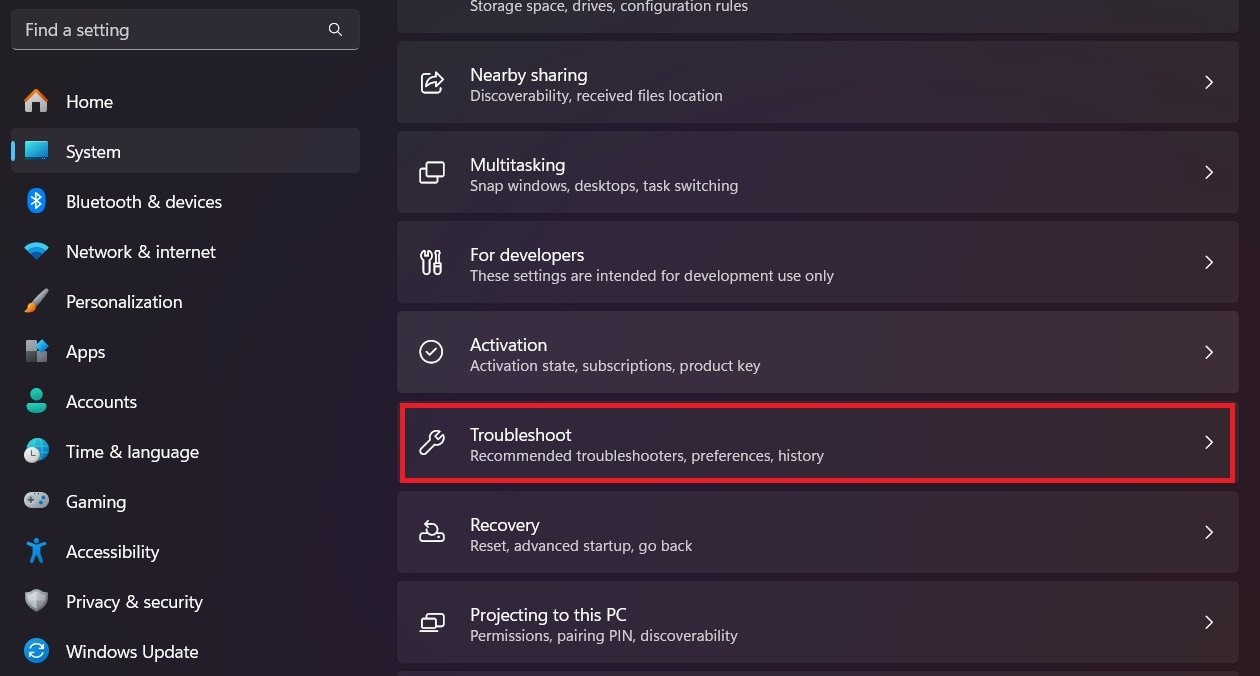Click the Troubleshoot title text
1260x676 pixels.
pos(521,434)
